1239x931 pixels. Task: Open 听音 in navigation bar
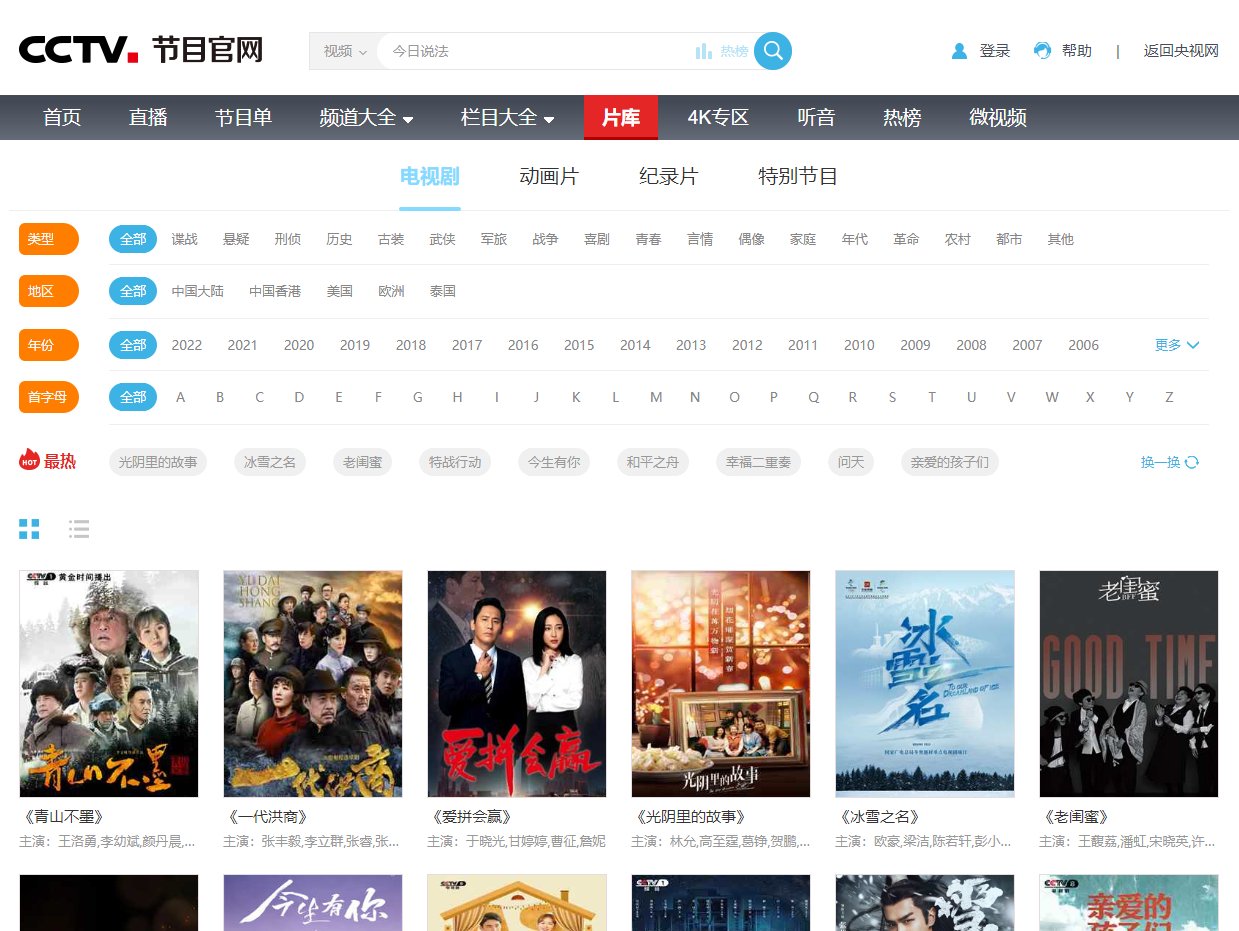click(816, 118)
